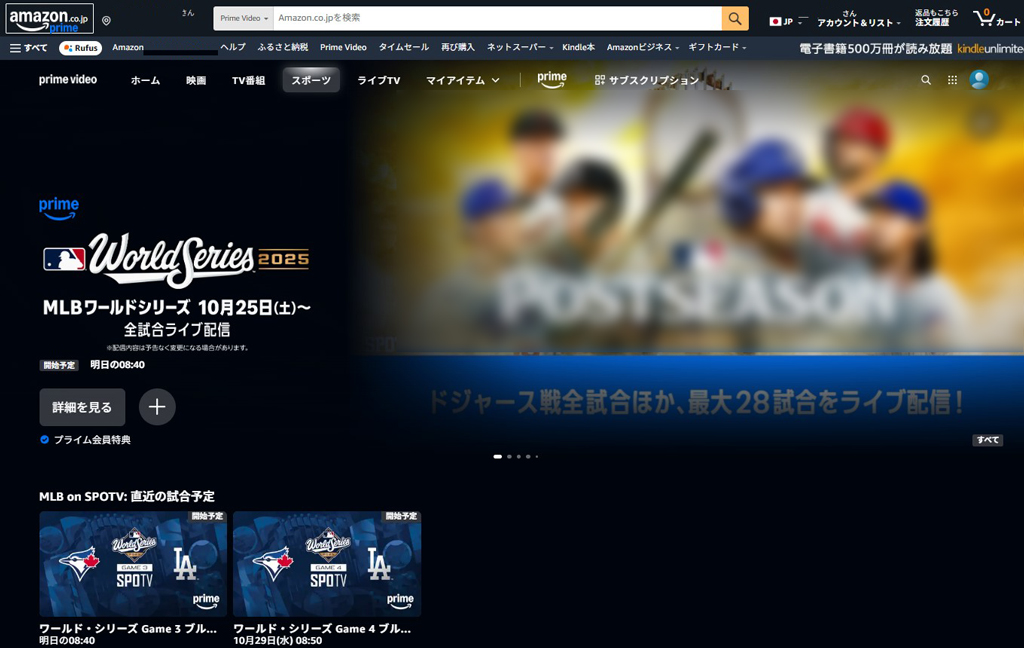Add World Series to watchlist plus icon
The image size is (1024, 648).
point(157,407)
